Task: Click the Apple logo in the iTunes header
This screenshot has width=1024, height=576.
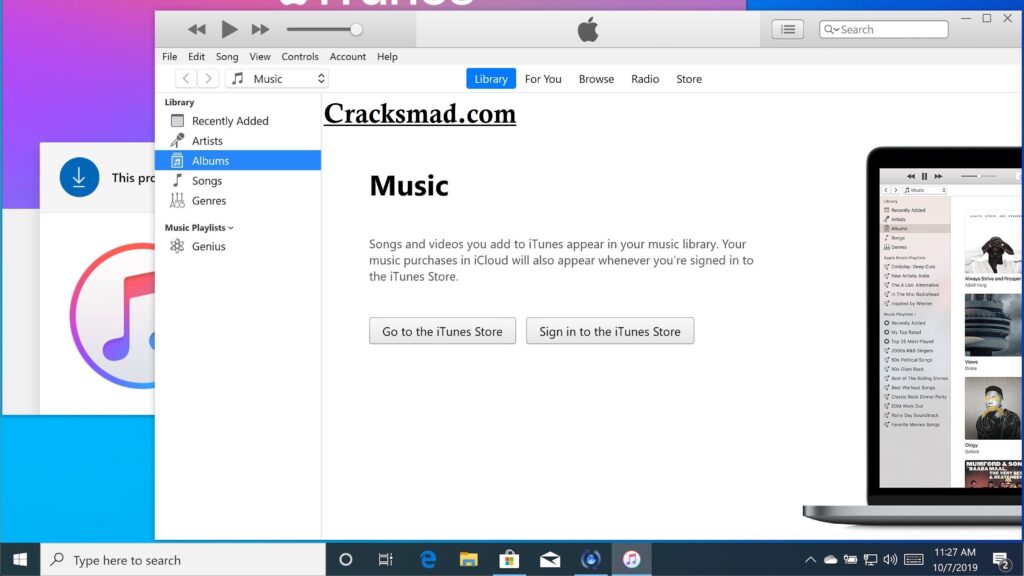Action: click(588, 30)
